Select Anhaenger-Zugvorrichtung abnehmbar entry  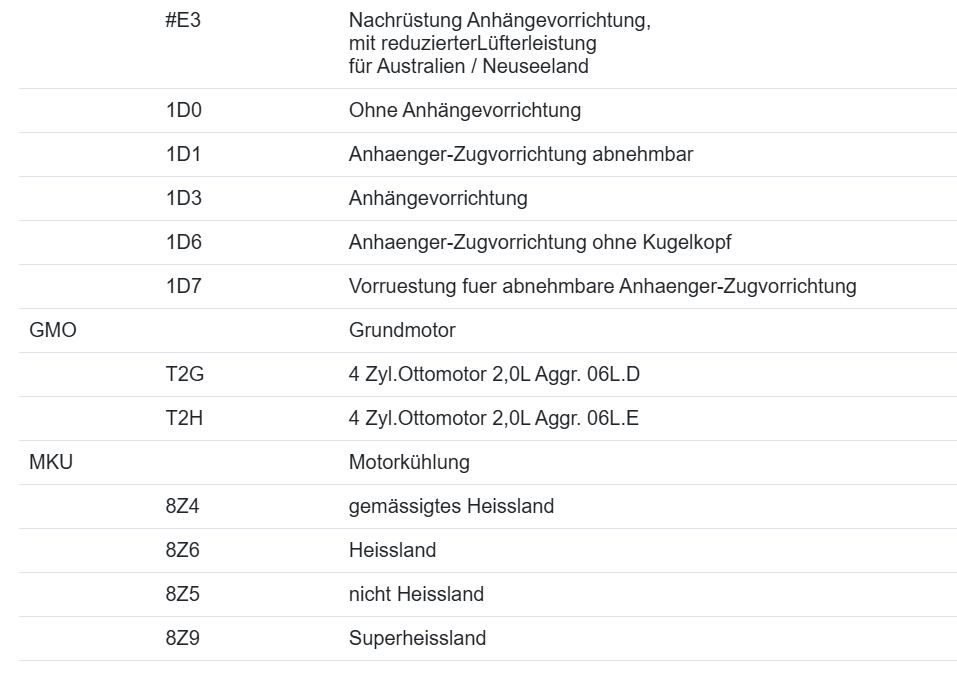point(520,155)
